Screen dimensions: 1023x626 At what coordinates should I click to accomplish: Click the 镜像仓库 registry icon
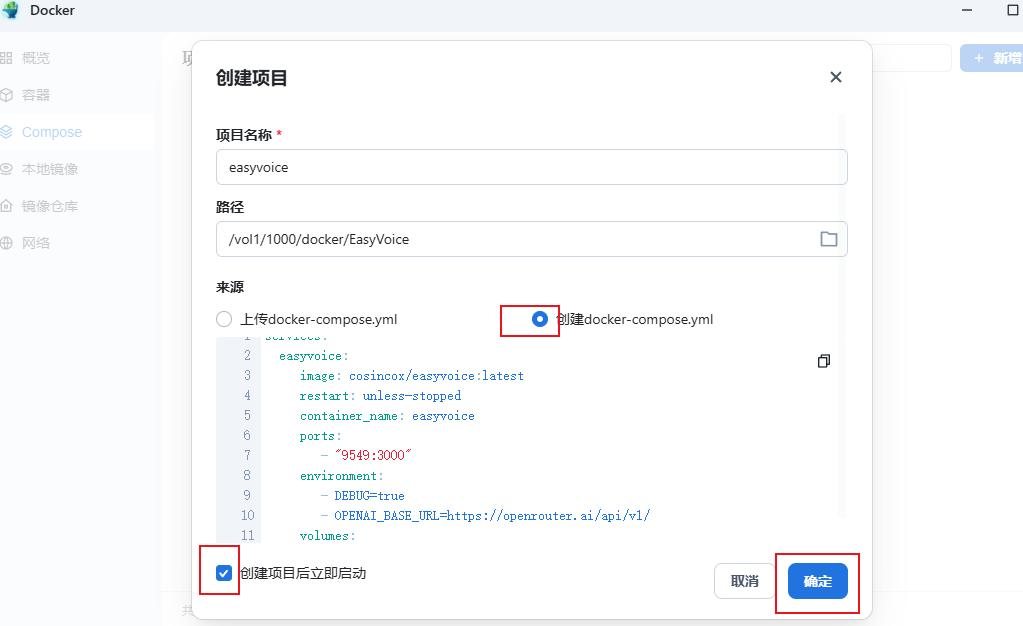pyautogui.click(x=6, y=206)
